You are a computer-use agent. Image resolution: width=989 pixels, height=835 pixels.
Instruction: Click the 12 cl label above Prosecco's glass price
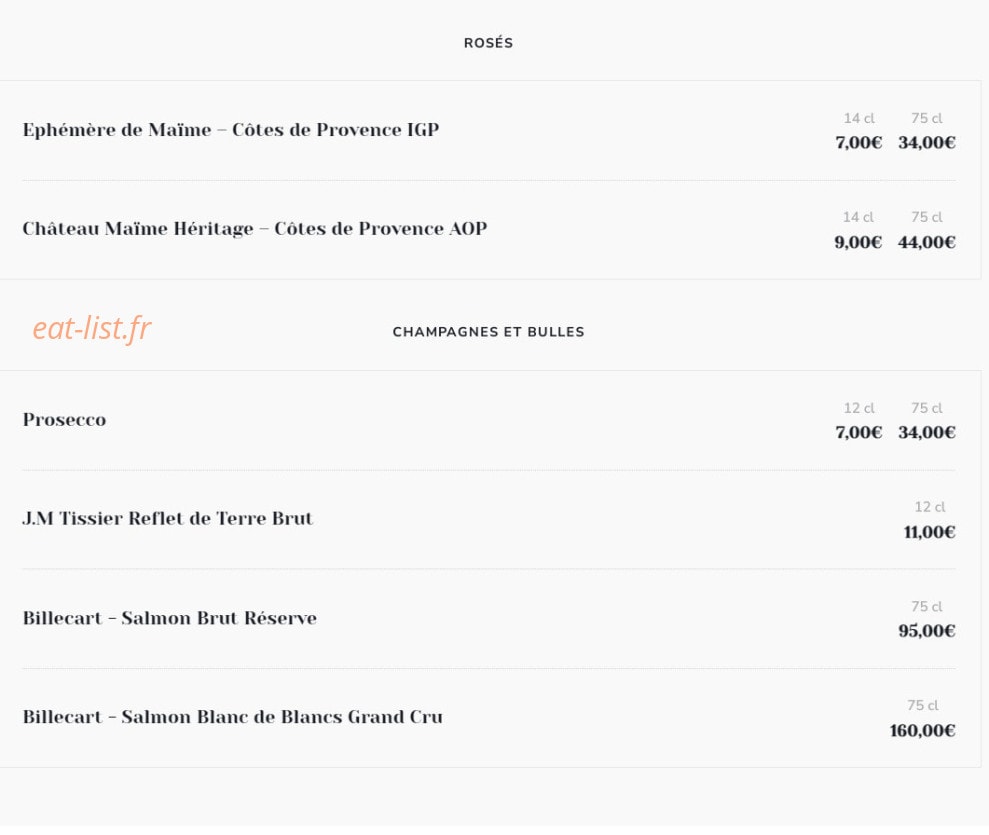coord(859,408)
